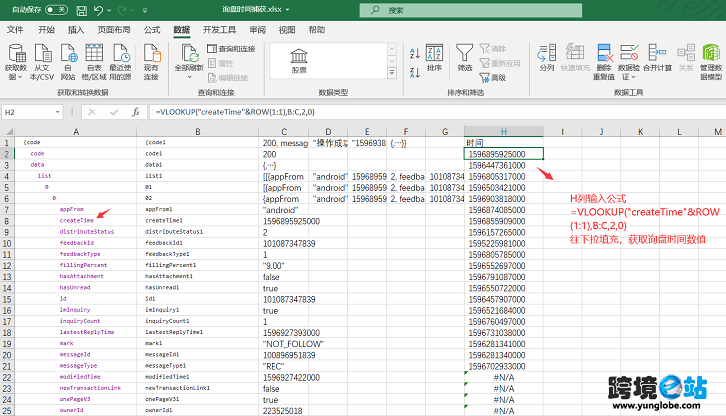Image resolution: width=726 pixels, height=416 pixels.
Task: Click the sort descending Z-A icon
Action: tap(415, 72)
